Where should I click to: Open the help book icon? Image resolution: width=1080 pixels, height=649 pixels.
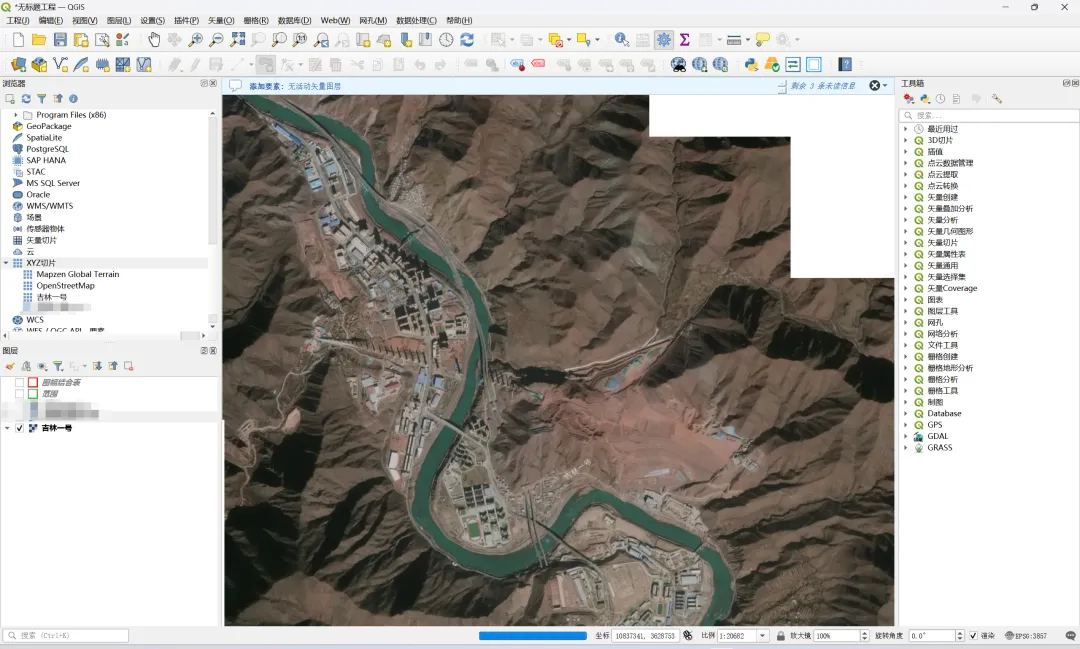click(845, 65)
